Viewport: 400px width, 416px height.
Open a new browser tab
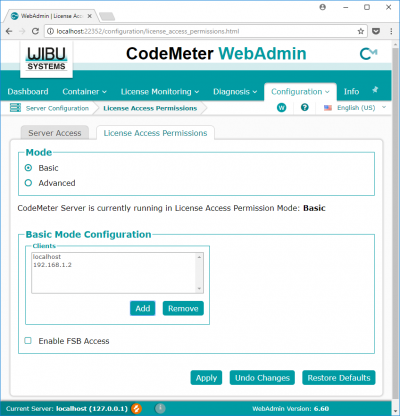tap(107, 16)
